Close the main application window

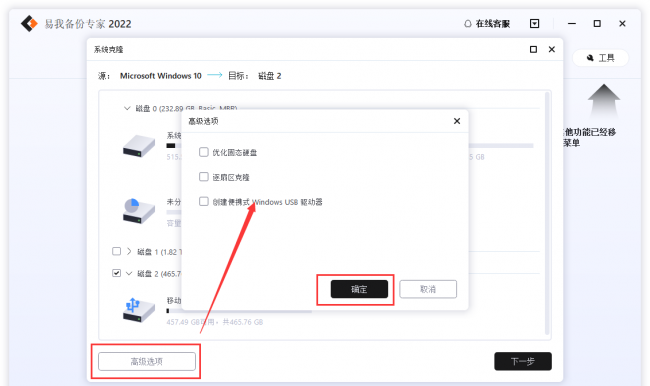point(622,24)
